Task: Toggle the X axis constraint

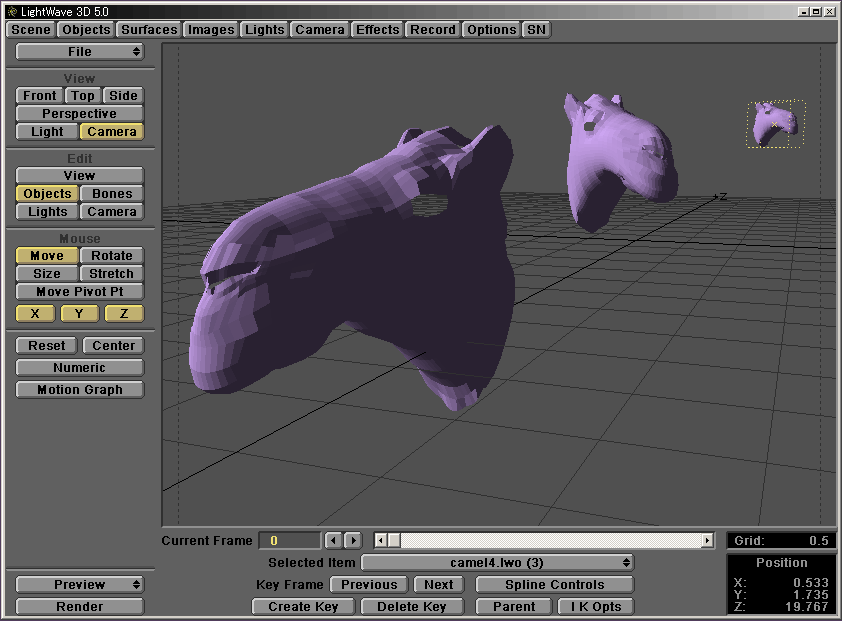Action: pyautogui.click(x=35, y=314)
